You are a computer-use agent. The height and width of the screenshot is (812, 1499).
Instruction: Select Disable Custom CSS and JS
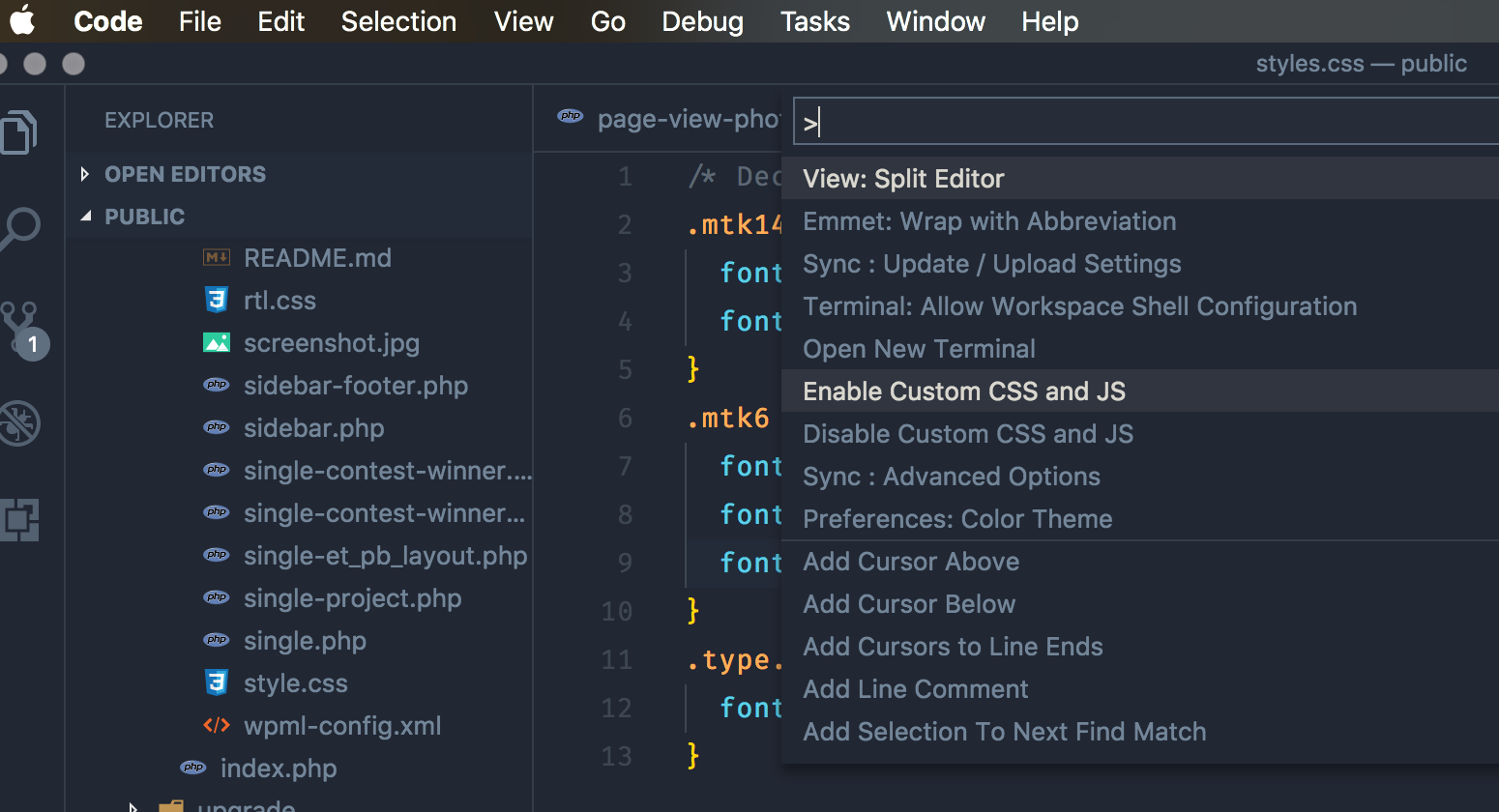tap(1140, 433)
